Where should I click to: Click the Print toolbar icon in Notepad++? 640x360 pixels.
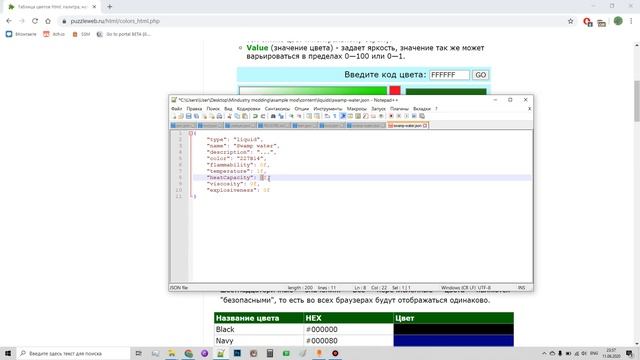[219, 116]
